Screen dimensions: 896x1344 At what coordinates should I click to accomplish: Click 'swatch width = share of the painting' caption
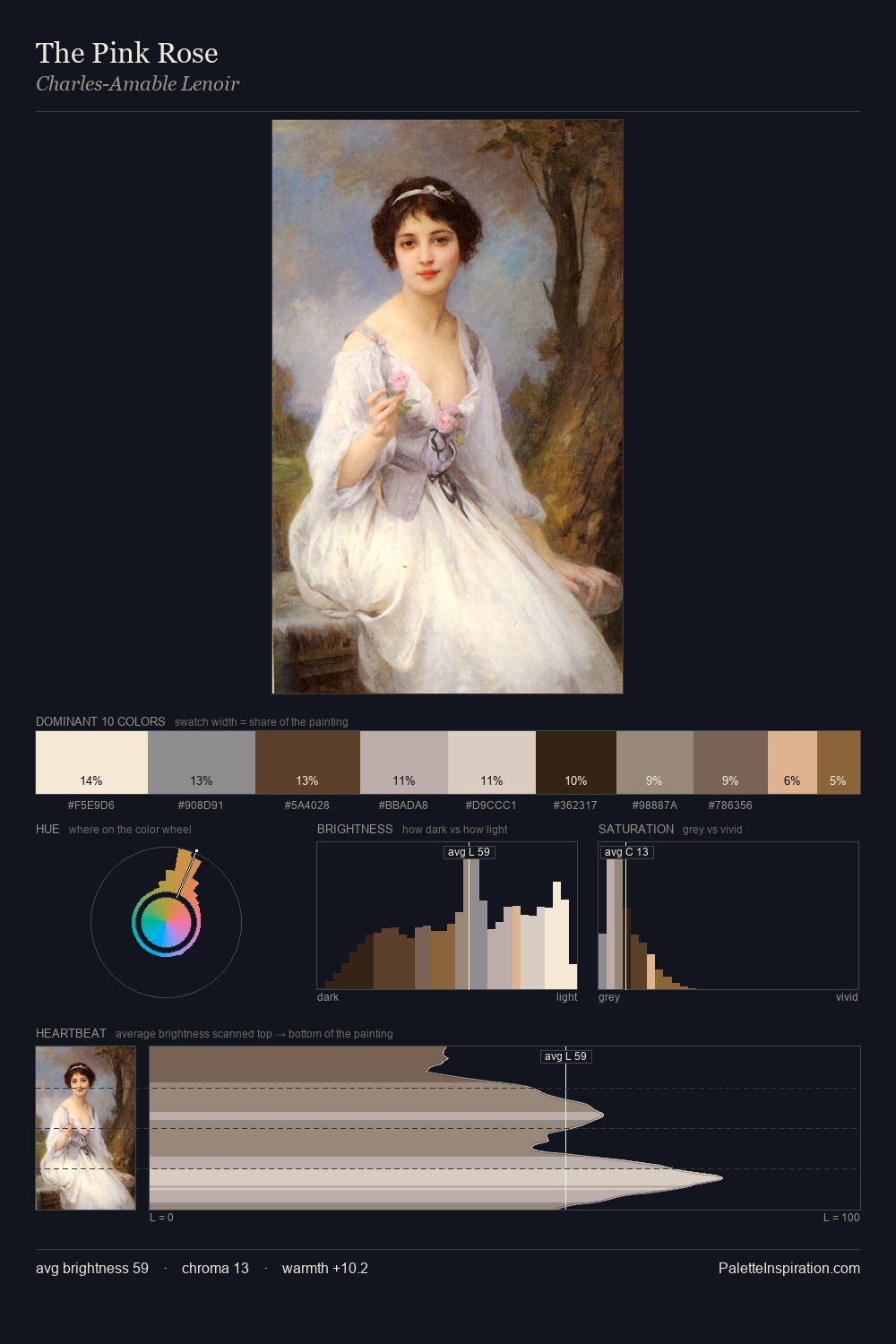pyautogui.click(x=262, y=722)
